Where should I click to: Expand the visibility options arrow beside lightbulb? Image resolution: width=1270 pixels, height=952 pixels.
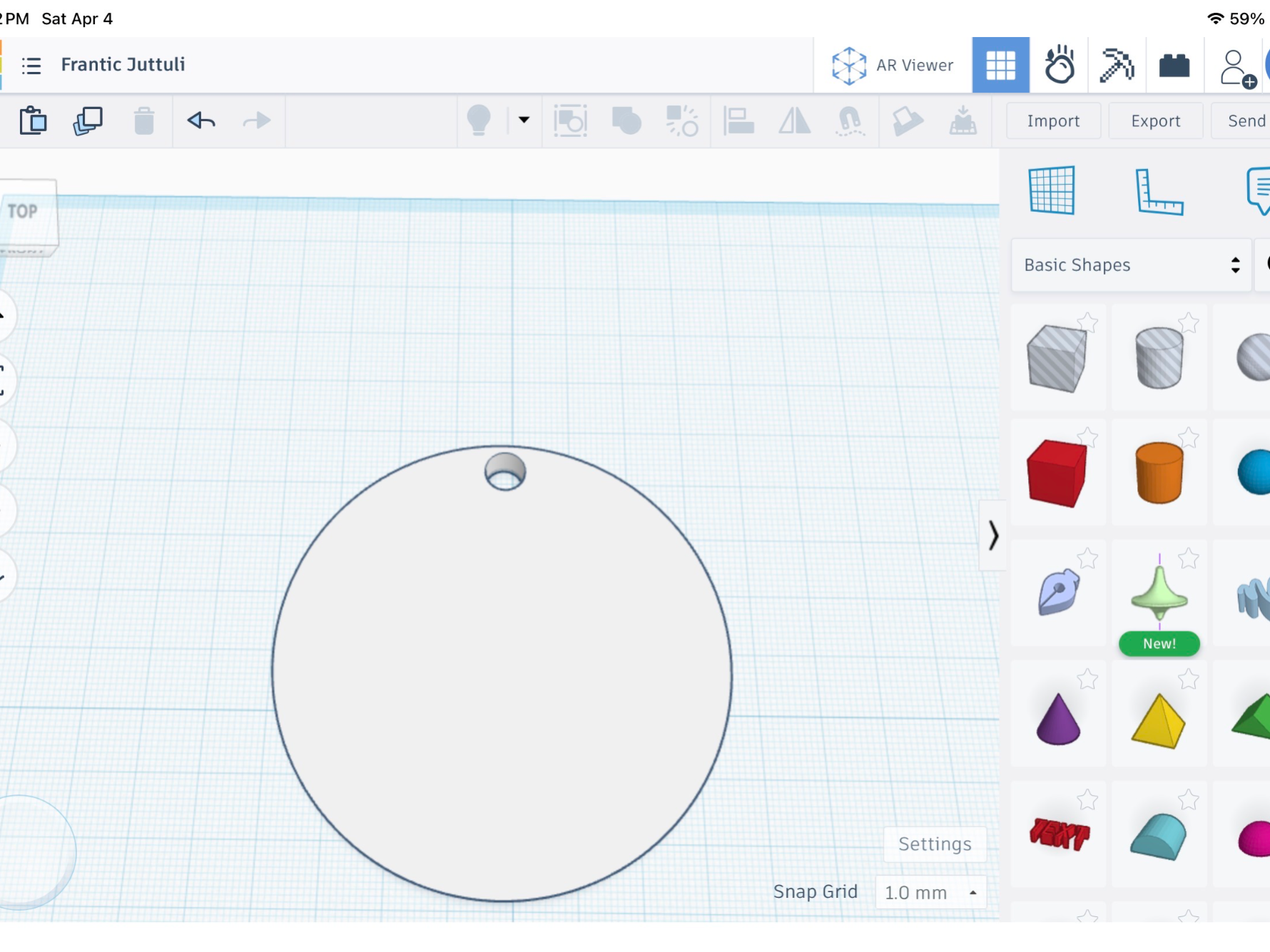click(524, 120)
